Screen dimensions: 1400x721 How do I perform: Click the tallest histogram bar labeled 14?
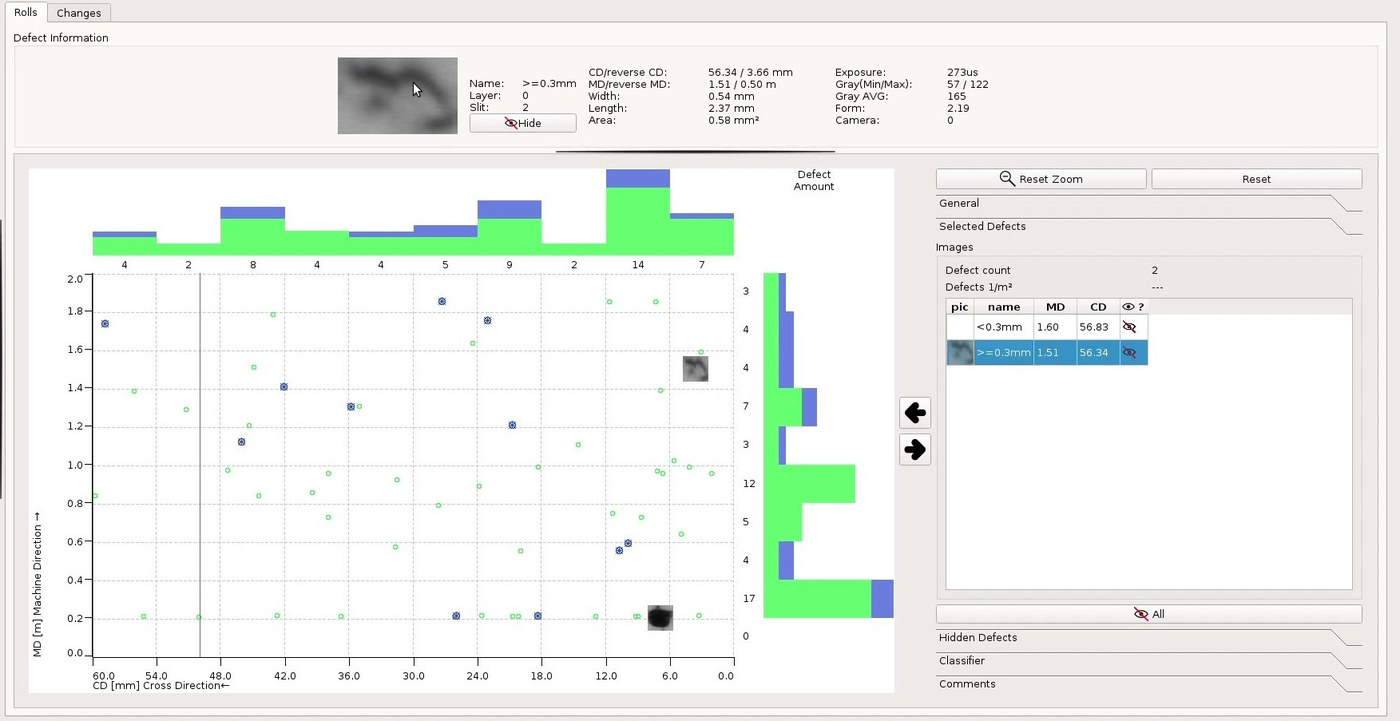[638, 212]
